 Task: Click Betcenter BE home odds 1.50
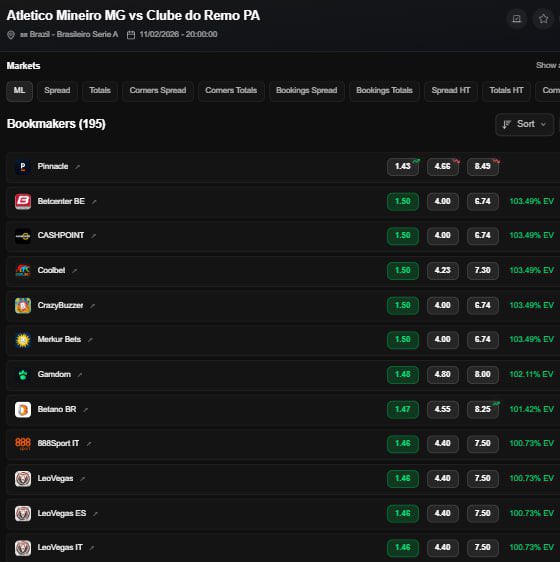coord(403,201)
